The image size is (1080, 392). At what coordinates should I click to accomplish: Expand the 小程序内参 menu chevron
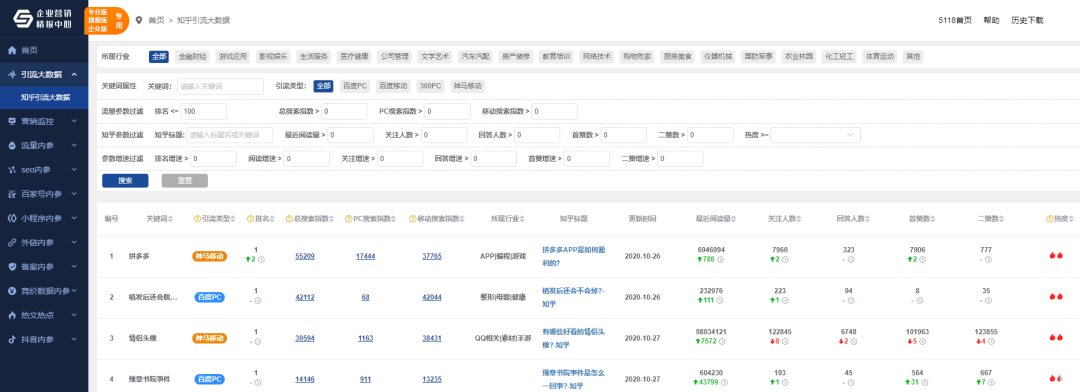pyautogui.click(x=74, y=218)
